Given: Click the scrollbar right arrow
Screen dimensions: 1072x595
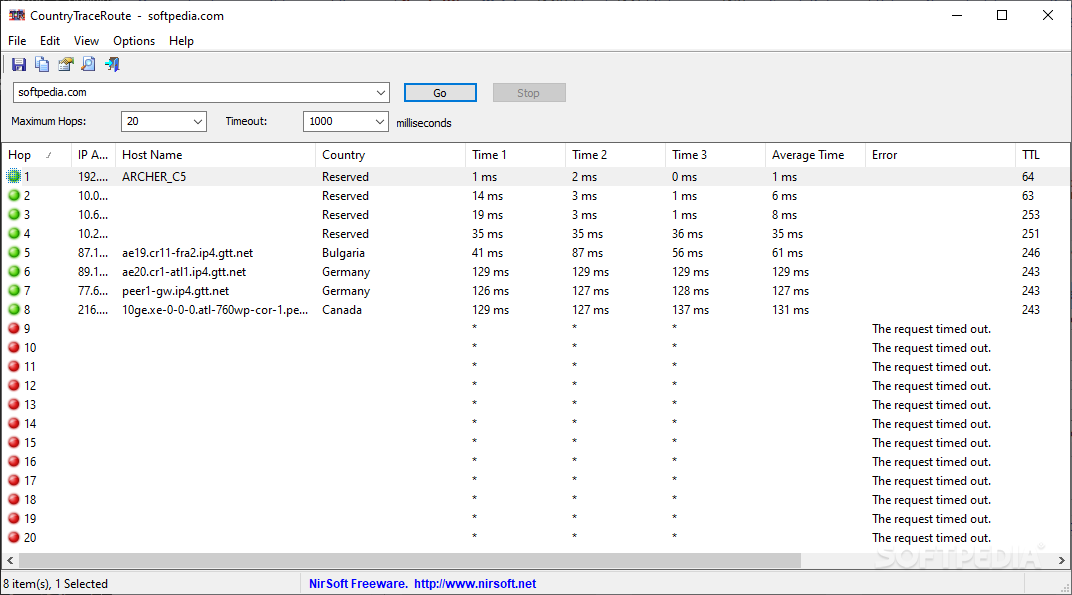Looking at the screenshot, I should point(1062,560).
